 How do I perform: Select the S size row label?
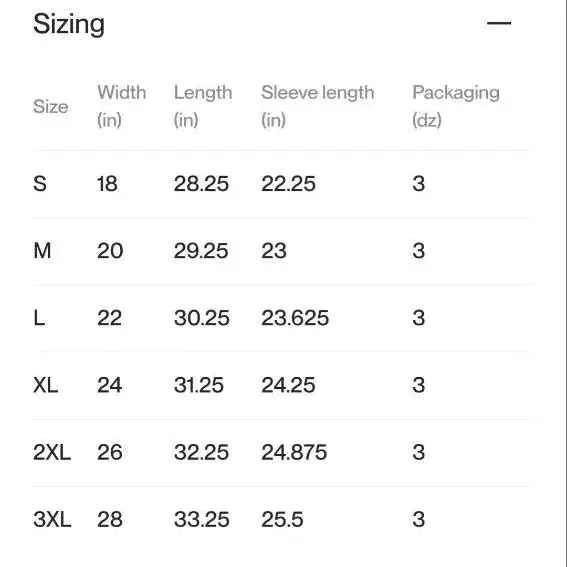[x=40, y=184]
